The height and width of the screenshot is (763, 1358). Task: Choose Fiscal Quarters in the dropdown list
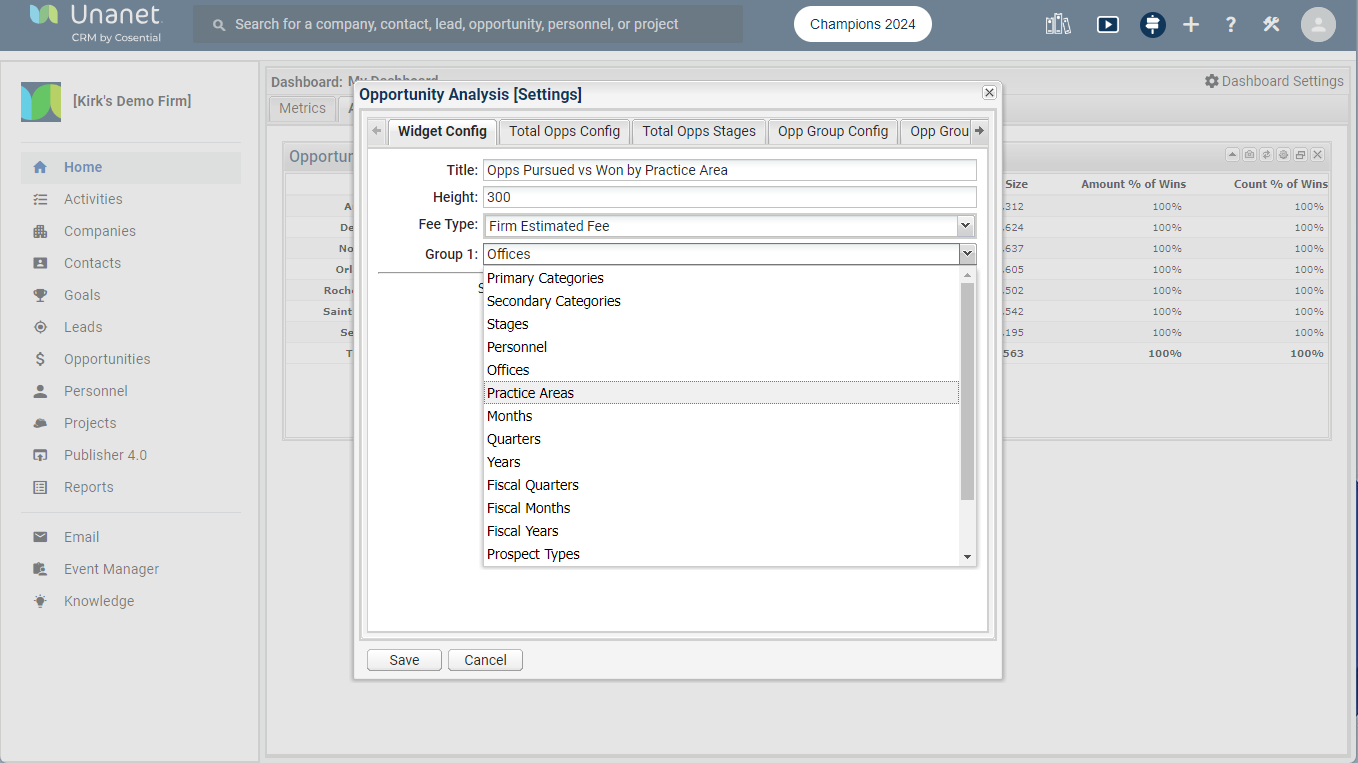tap(532, 485)
